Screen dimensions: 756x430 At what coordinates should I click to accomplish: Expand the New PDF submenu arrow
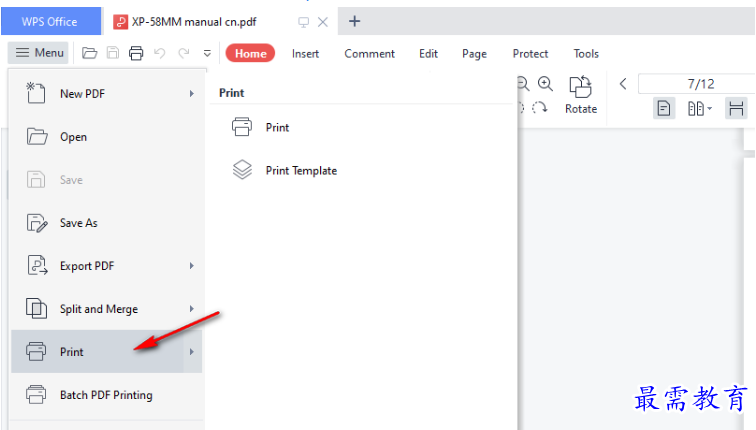tap(191, 94)
